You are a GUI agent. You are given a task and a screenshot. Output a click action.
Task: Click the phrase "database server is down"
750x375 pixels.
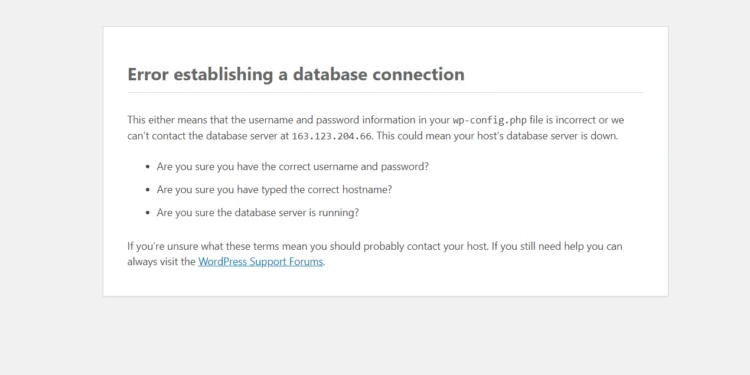(x=562, y=136)
